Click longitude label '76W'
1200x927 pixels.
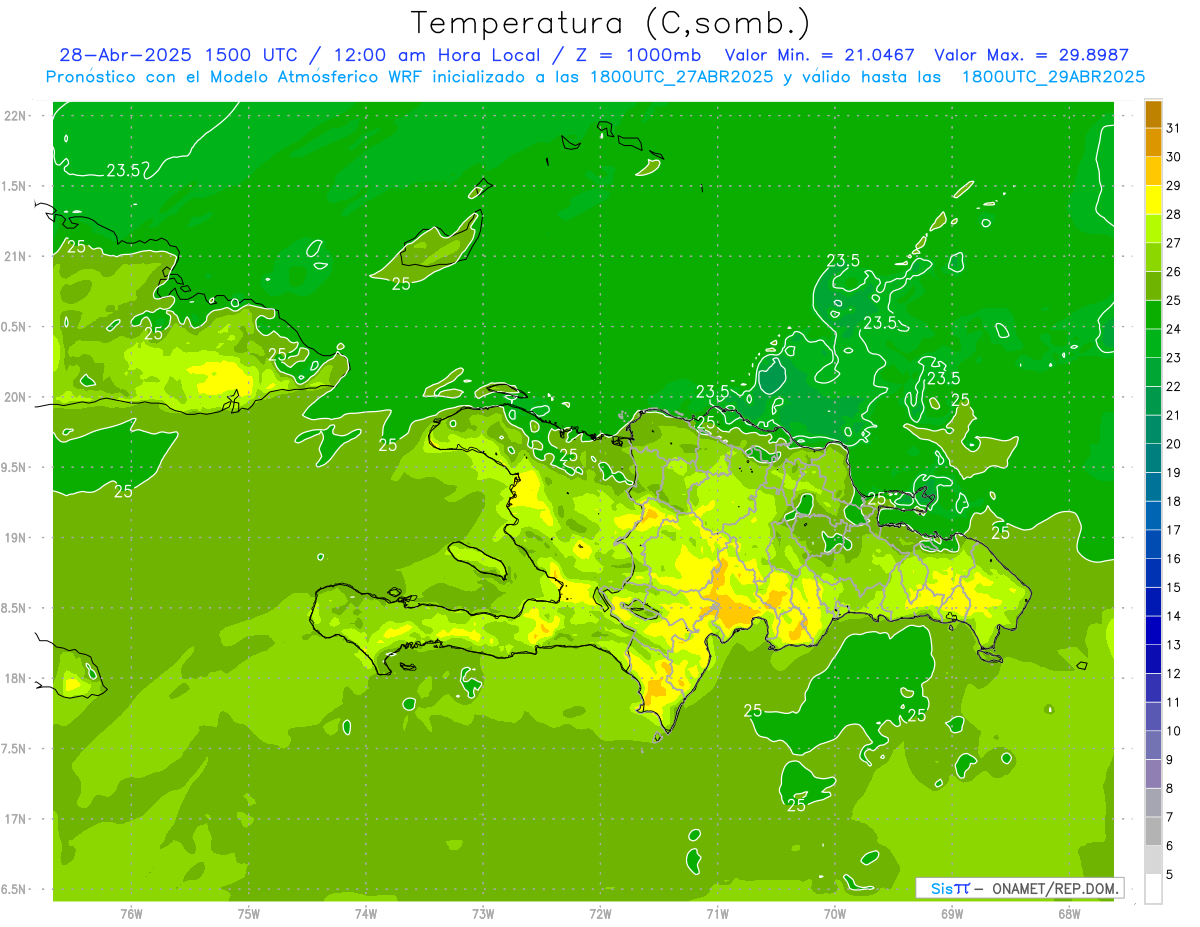coord(131,914)
